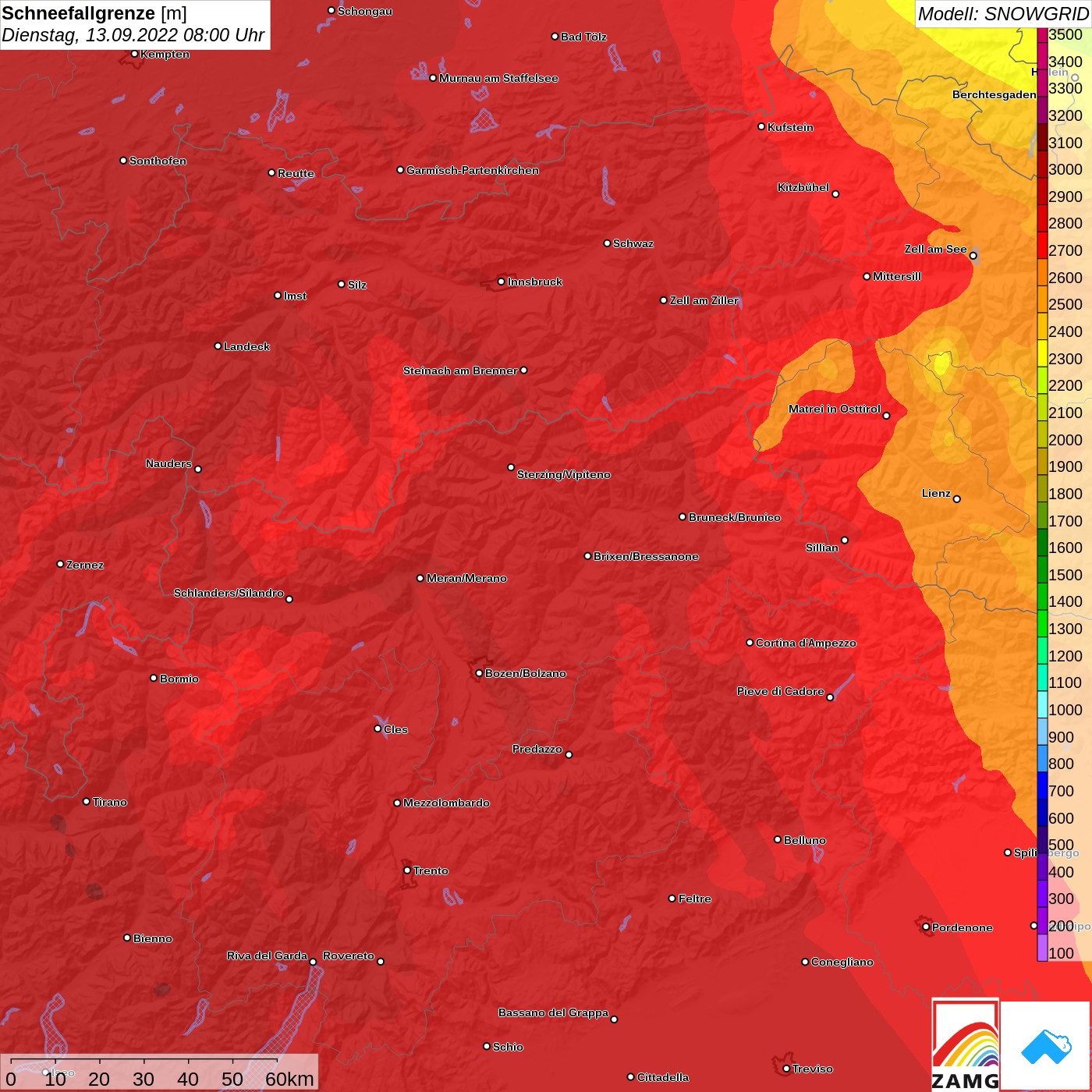Click the Matrei in Osttirol label
The image size is (1092, 1092).
(835, 409)
